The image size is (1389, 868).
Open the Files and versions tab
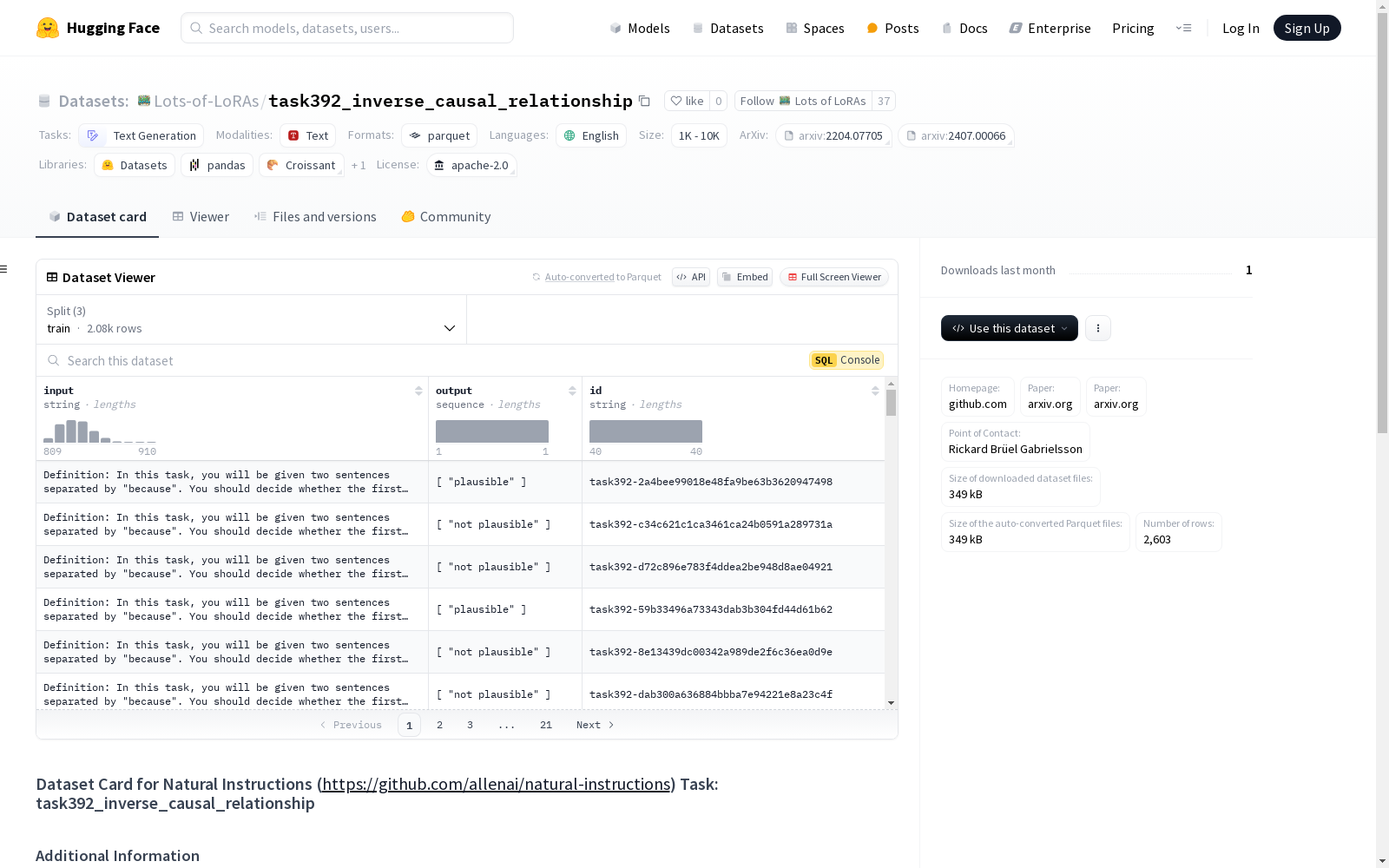pos(315,217)
